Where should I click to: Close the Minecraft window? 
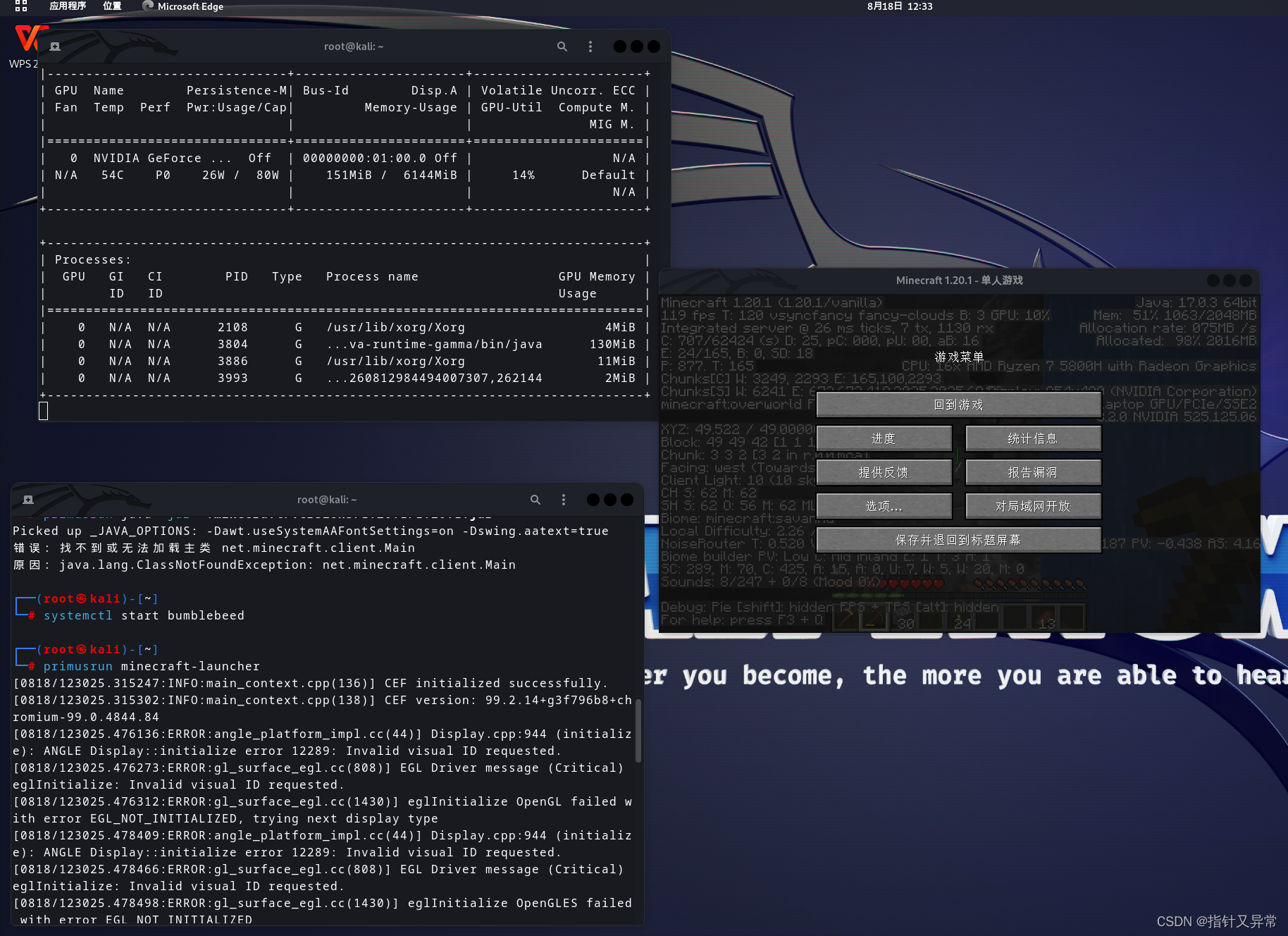1245,281
